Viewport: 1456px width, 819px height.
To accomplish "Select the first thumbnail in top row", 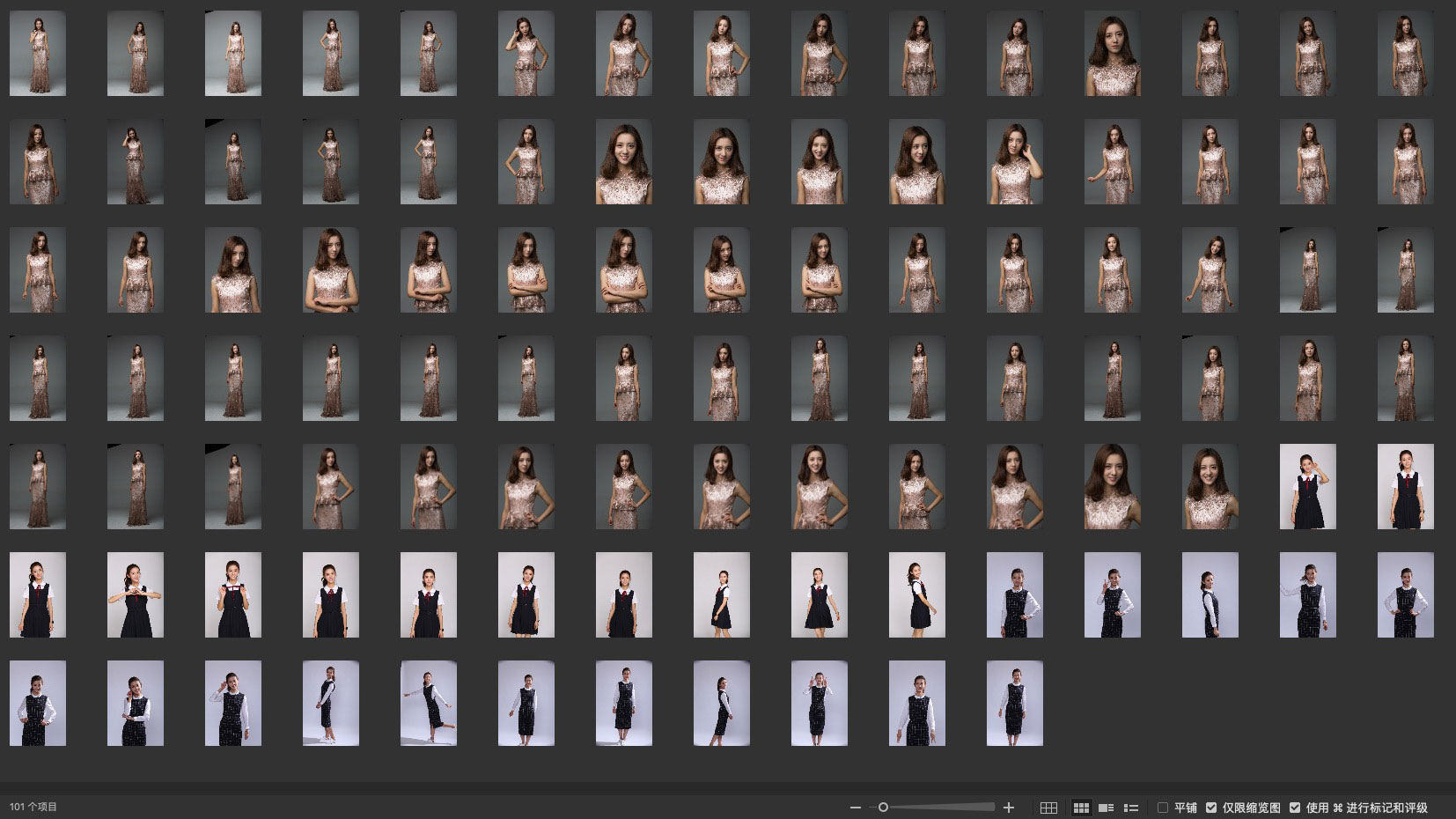I will 38,54.
